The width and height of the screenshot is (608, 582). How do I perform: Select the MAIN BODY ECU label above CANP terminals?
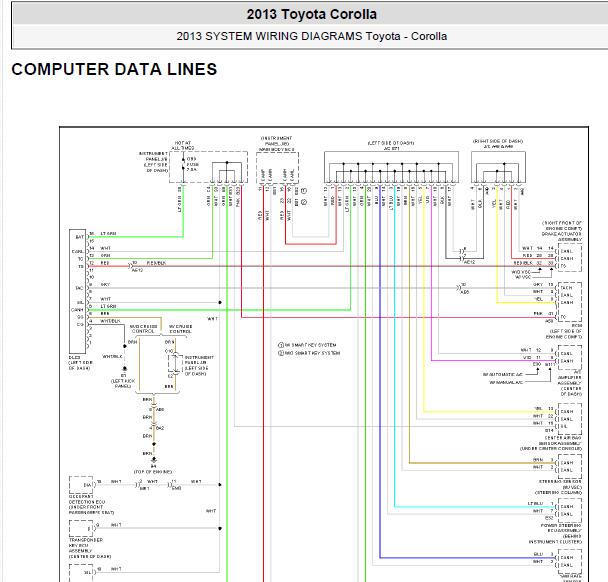coord(277,149)
